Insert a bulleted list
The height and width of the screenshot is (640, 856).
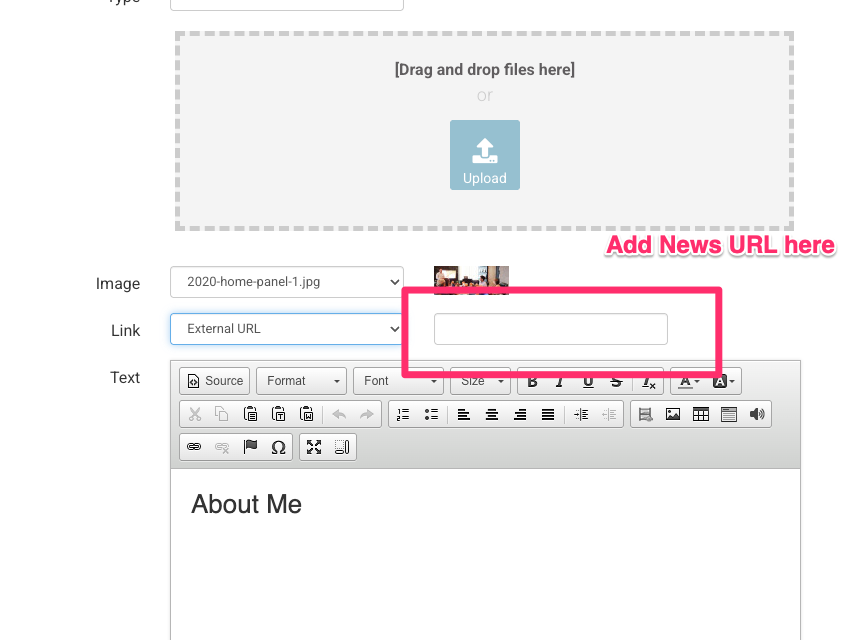(x=431, y=414)
